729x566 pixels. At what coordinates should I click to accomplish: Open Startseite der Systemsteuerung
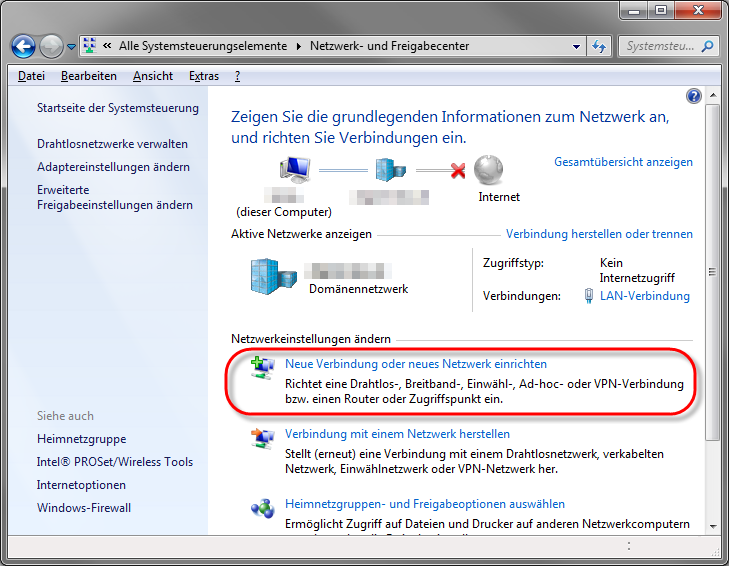coord(118,108)
